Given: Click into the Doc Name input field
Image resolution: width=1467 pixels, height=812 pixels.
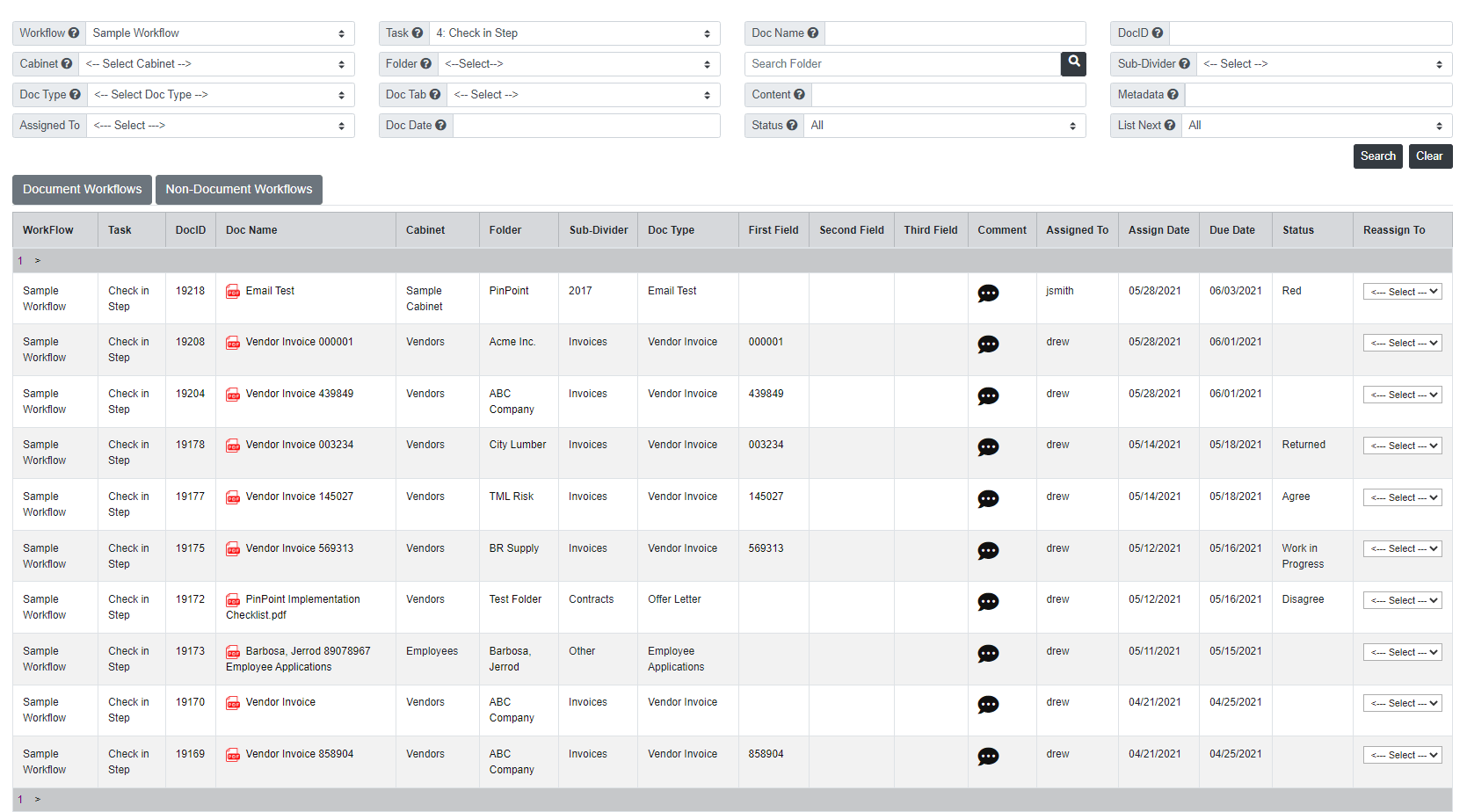Looking at the screenshot, I should 955,33.
